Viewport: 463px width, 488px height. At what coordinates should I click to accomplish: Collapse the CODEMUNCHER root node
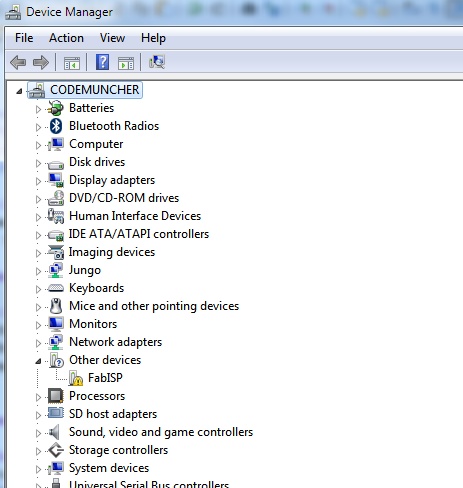tap(19, 91)
